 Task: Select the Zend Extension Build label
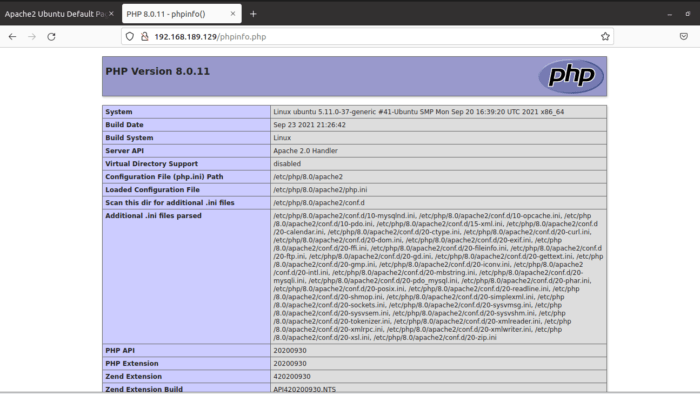144,389
